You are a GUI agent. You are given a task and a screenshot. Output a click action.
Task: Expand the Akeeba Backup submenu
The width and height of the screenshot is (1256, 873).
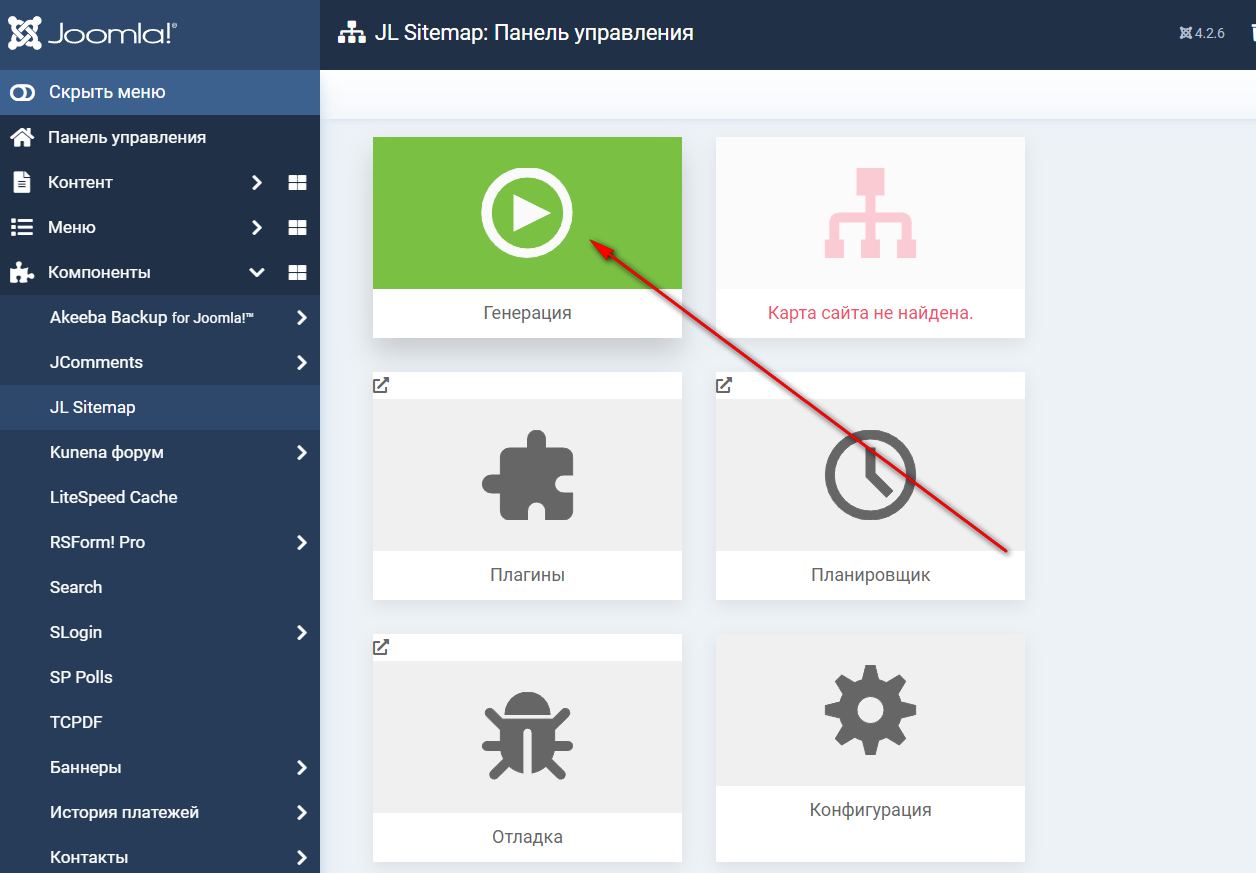coord(301,318)
